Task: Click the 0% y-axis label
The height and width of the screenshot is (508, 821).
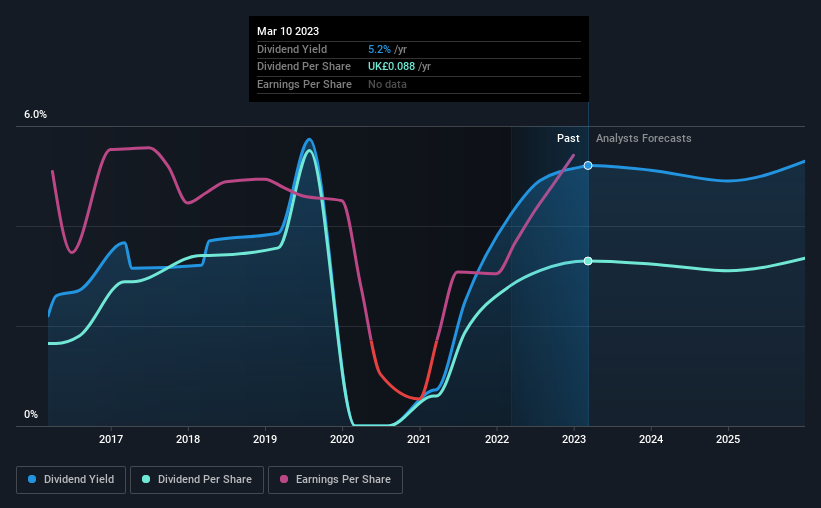Action: [31, 414]
